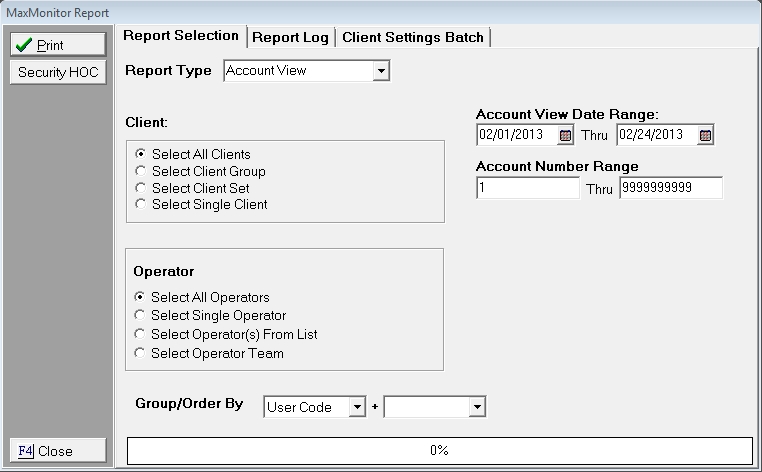The height and width of the screenshot is (472, 762).
Task: Switch to the Report Log tab
Action: (290, 37)
